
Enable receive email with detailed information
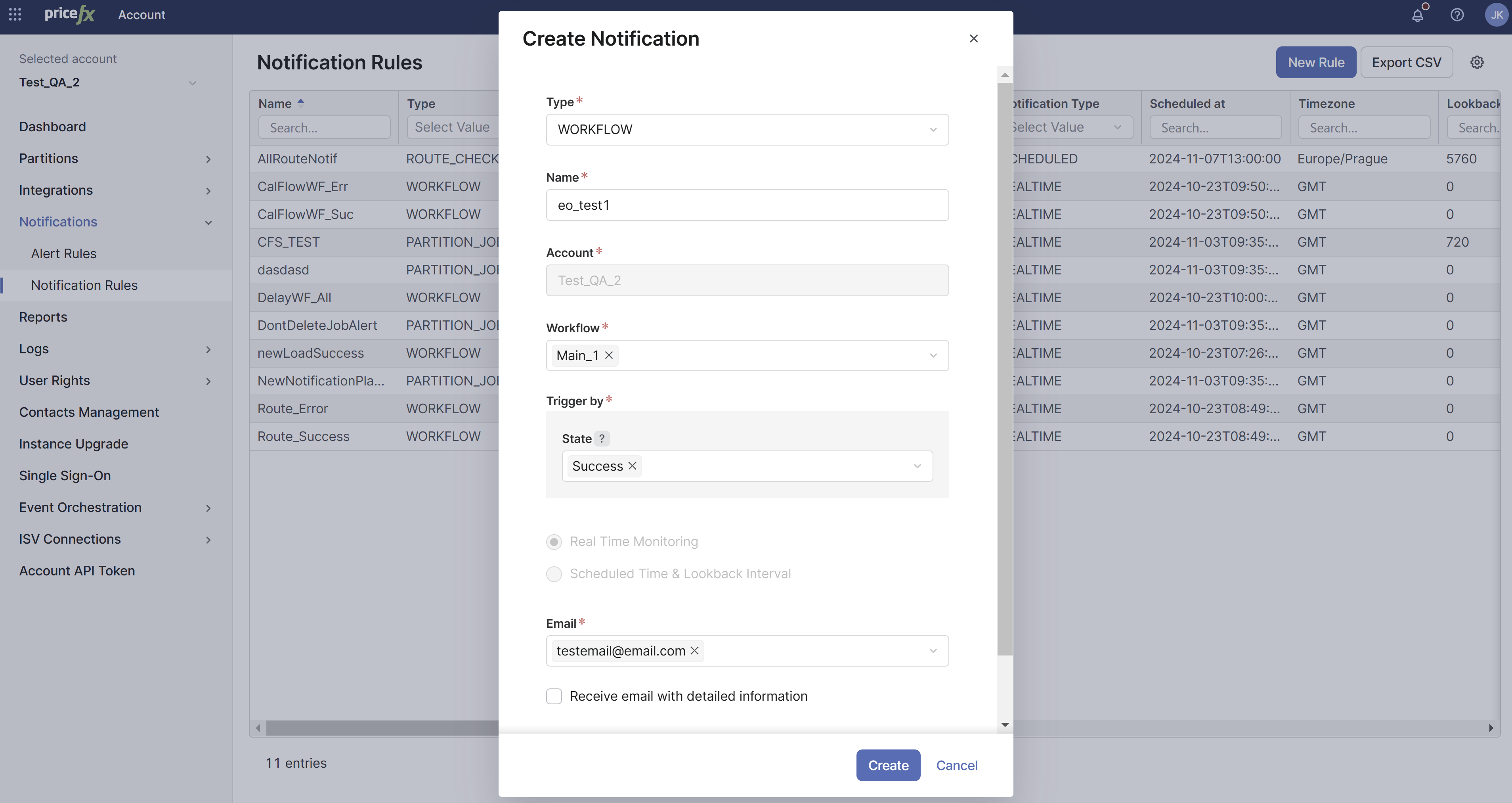[554, 696]
